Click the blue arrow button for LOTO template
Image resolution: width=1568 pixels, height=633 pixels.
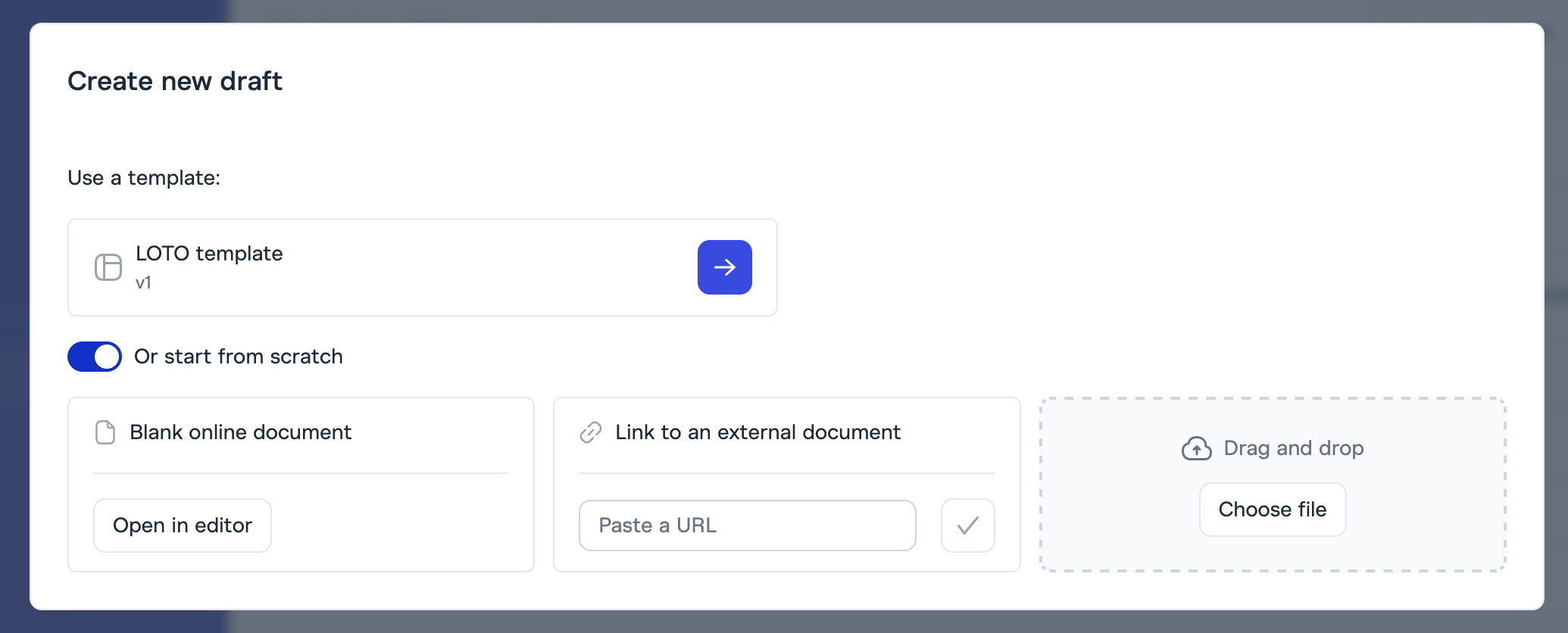click(x=724, y=267)
